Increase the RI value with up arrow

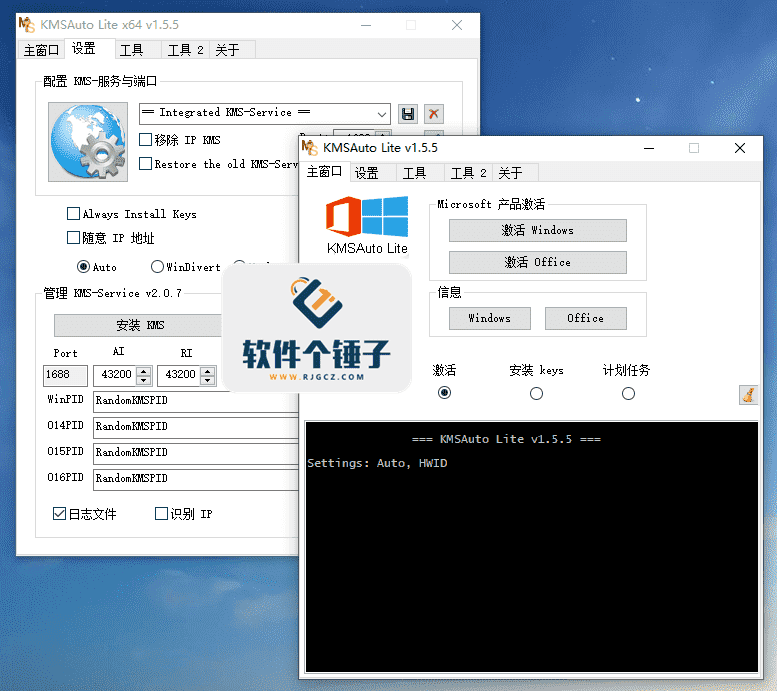(x=208, y=371)
